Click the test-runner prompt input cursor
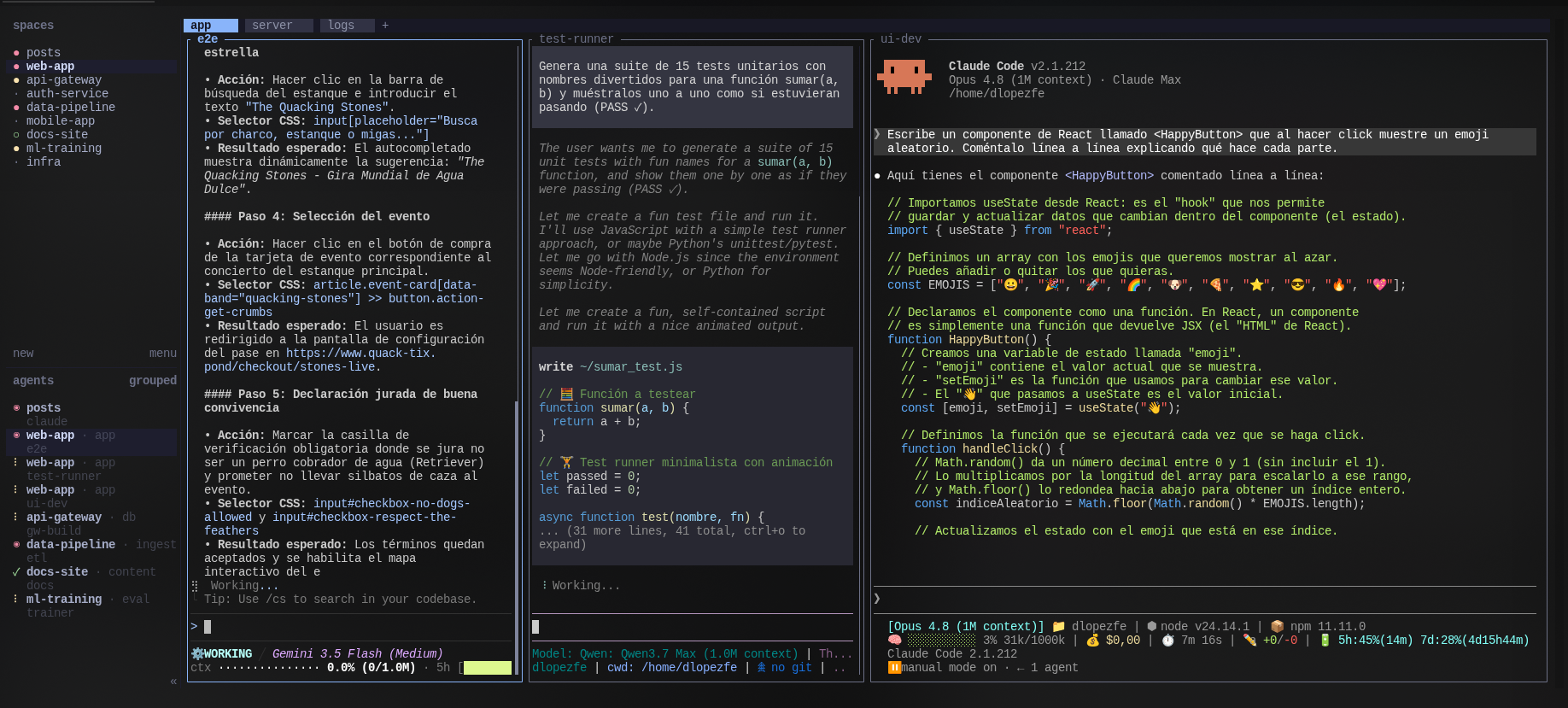The width and height of the screenshot is (1568, 708). [x=535, y=627]
